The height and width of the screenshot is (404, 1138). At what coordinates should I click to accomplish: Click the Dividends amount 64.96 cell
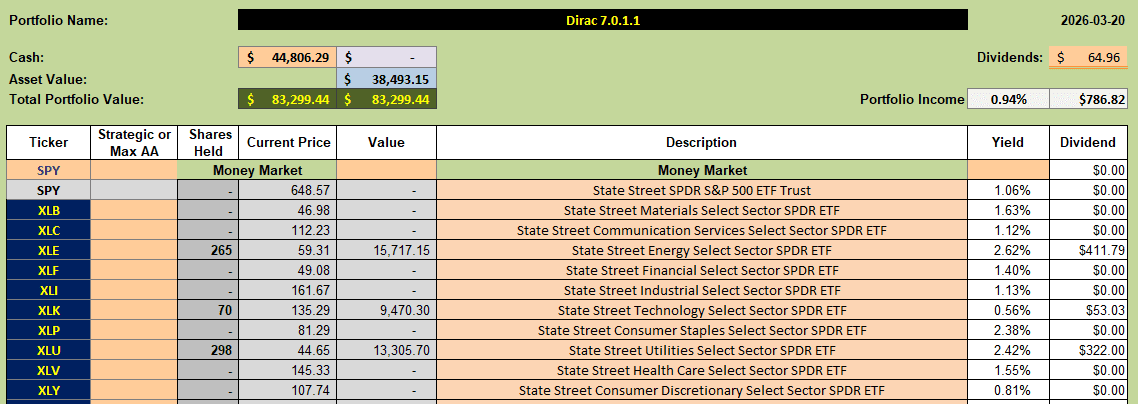tap(1088, 57)
